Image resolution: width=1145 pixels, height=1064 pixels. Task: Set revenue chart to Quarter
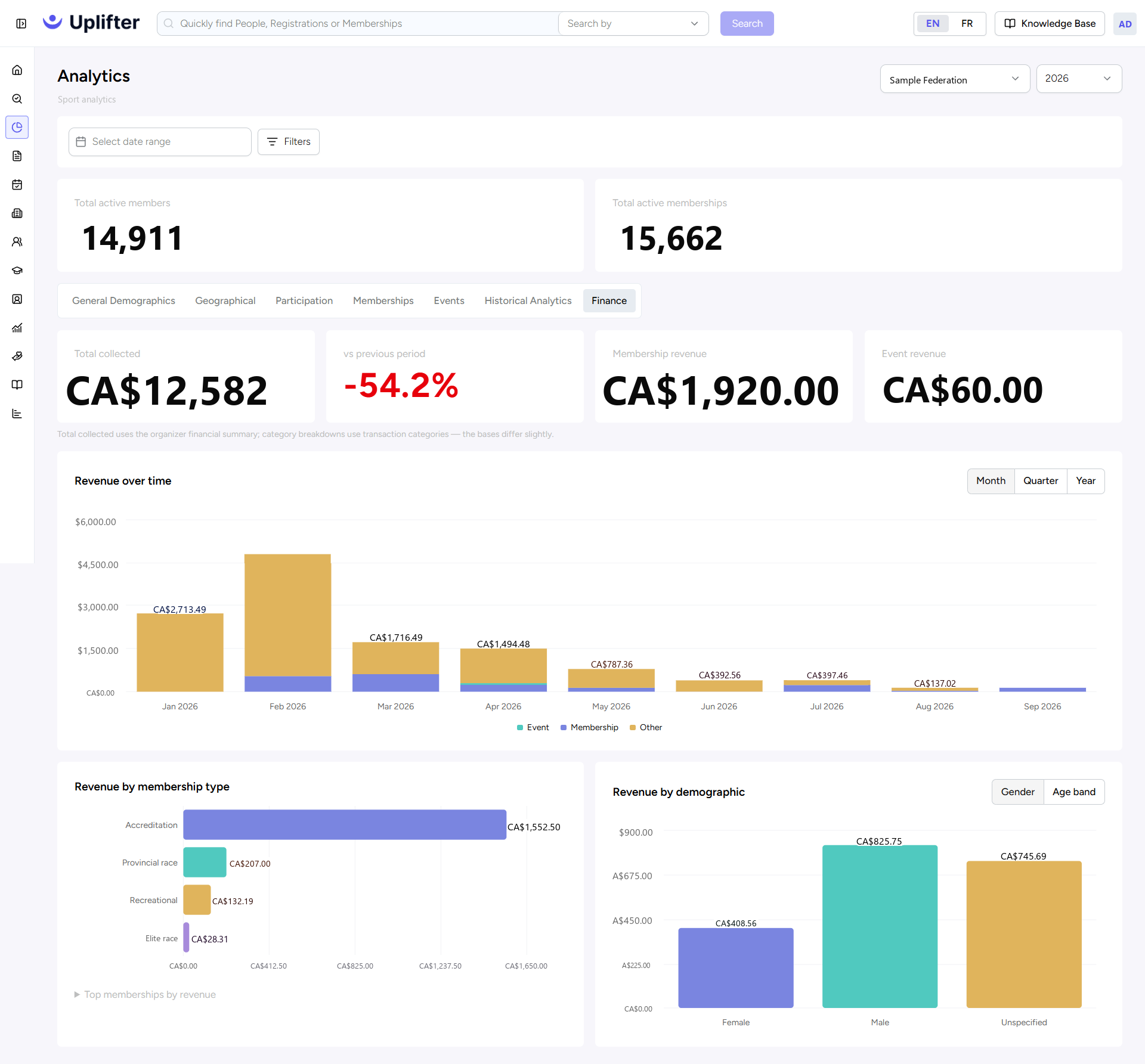(1041, 481)
